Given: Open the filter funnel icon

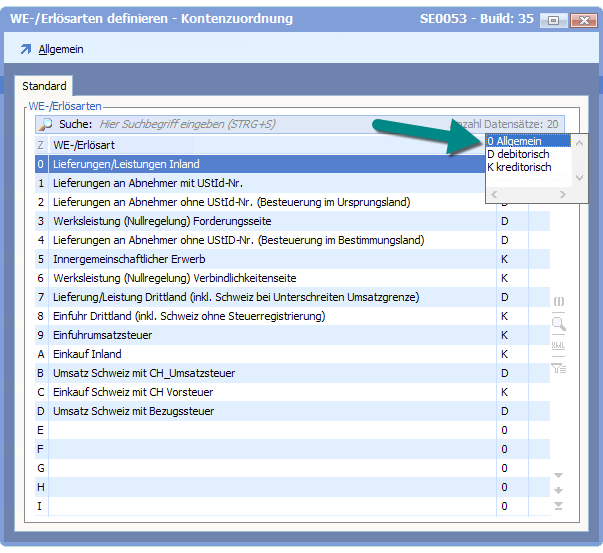Looking at the screenshot, I should pyautogui.click(x=559, y=368).
